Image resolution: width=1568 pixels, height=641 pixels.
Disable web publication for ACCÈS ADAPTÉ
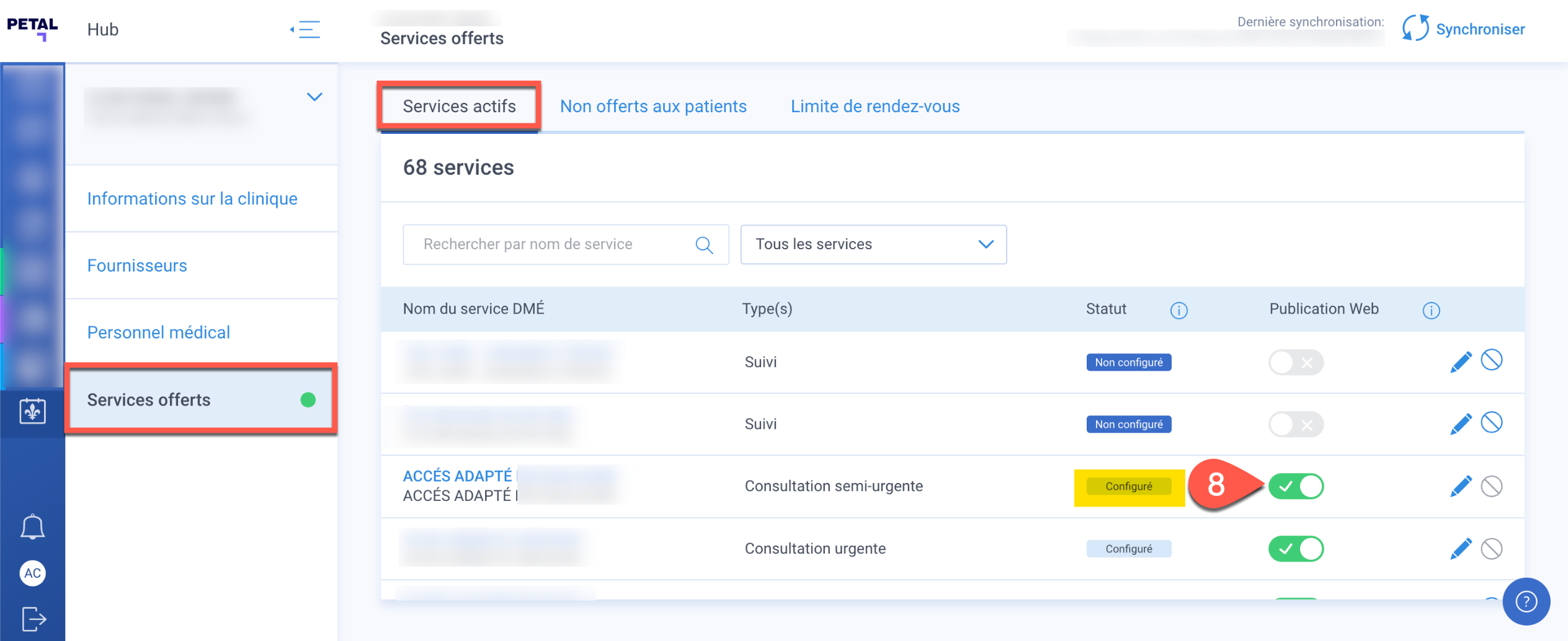click(x=1296, y=487)
